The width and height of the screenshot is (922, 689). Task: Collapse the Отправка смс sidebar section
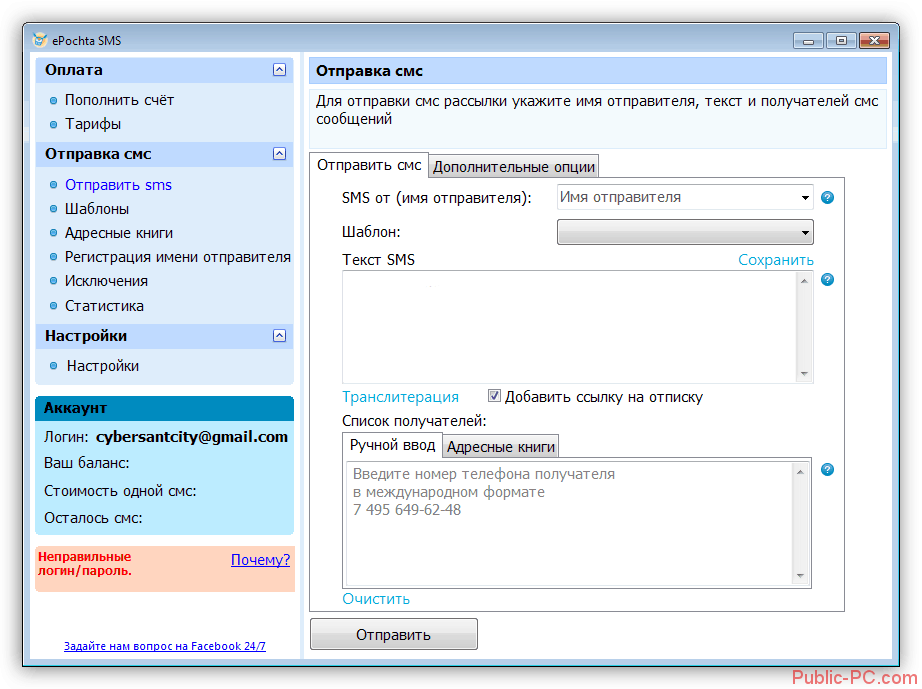(x=279, y=154)
